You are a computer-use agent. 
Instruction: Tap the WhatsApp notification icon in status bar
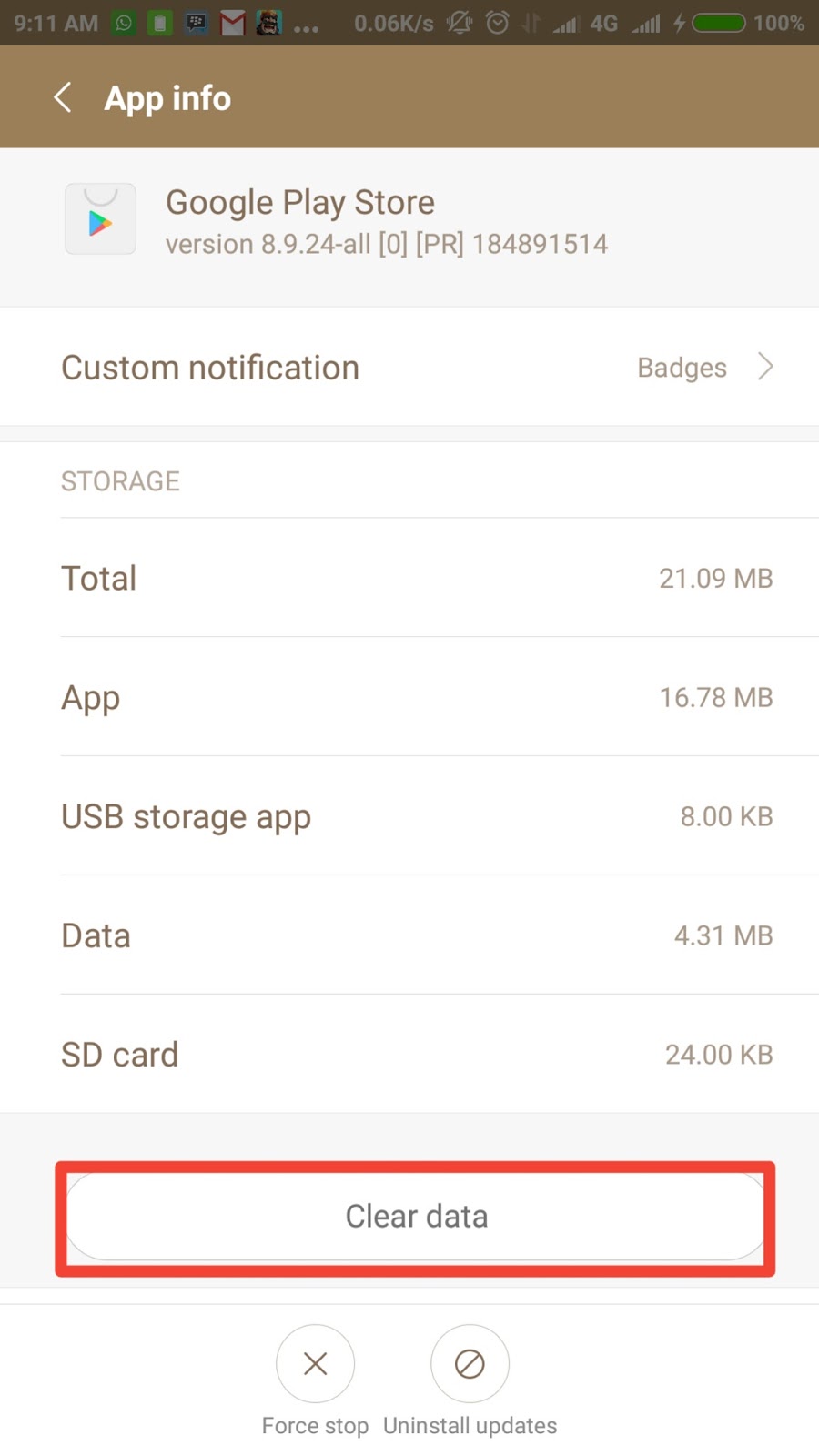point(124,23)
